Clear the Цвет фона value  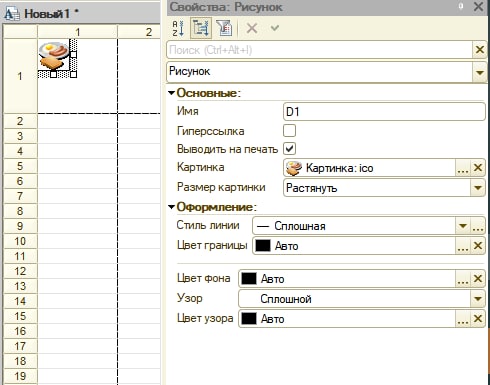coord(478,279)
